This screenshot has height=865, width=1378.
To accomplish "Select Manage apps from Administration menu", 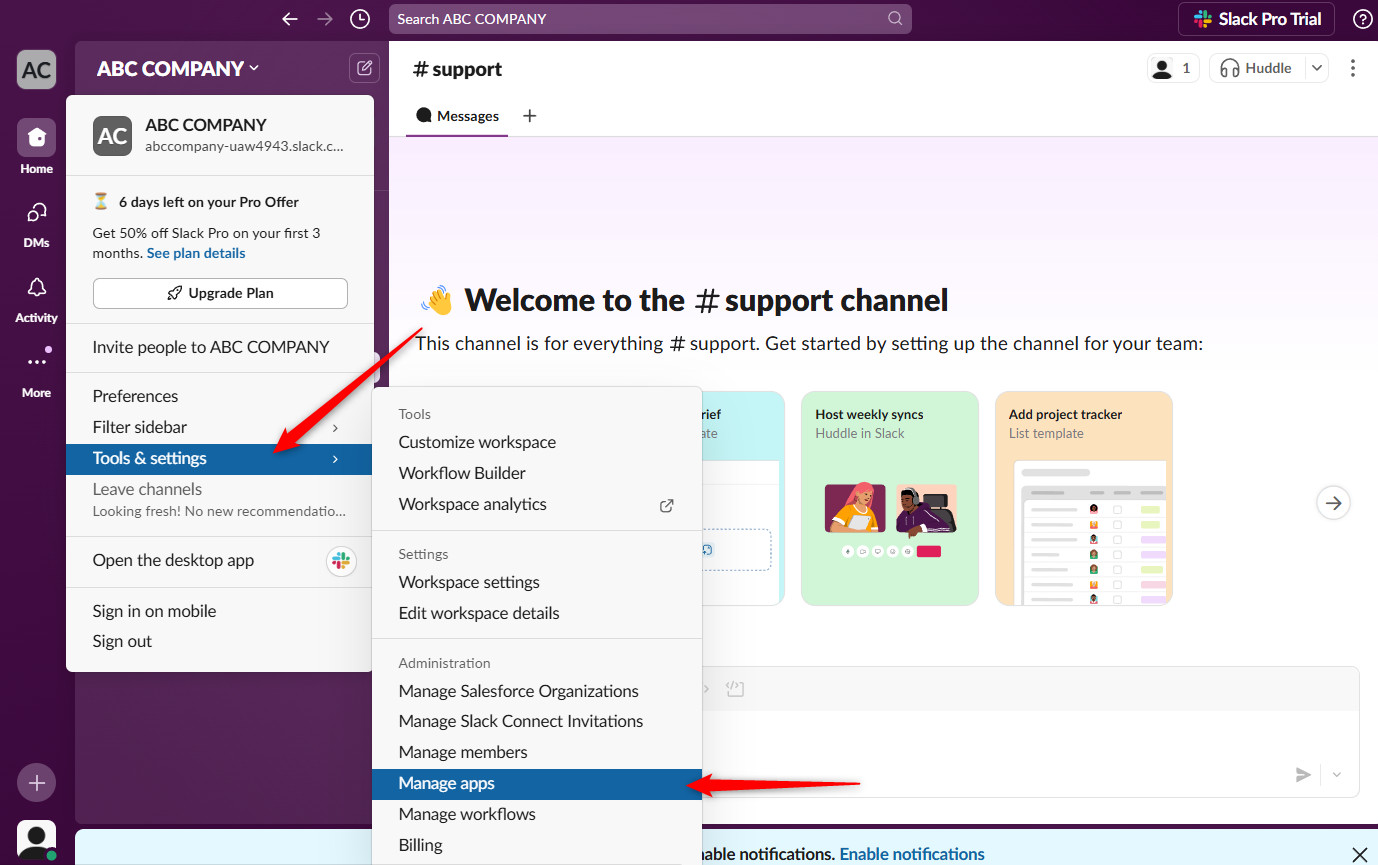I will coord(447,783).
